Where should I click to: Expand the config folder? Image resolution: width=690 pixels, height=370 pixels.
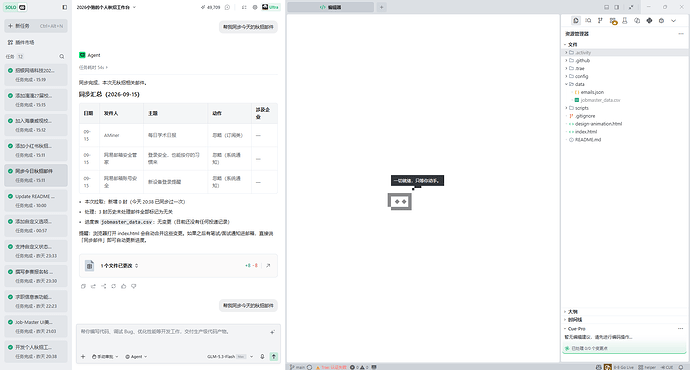tap(624, 77)
